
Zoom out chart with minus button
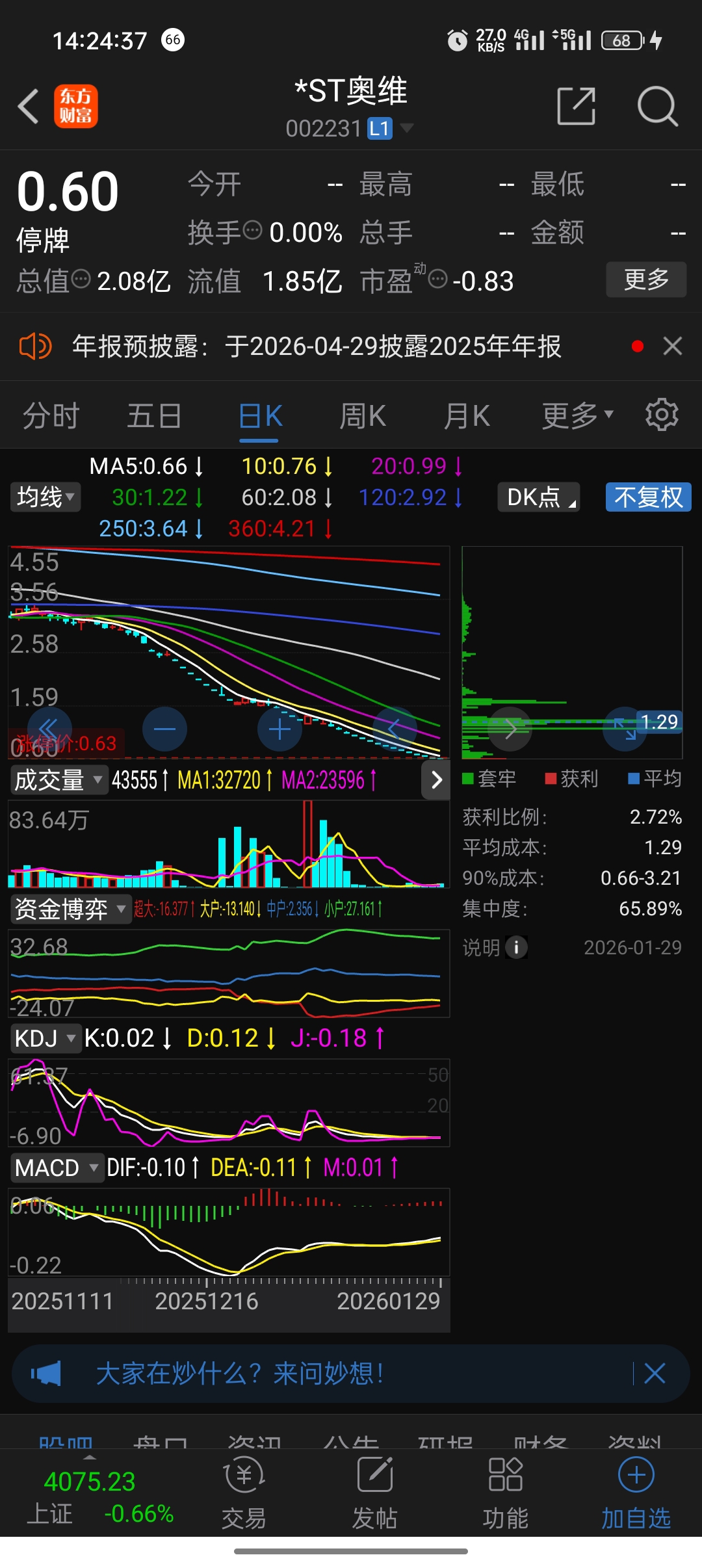164,729
